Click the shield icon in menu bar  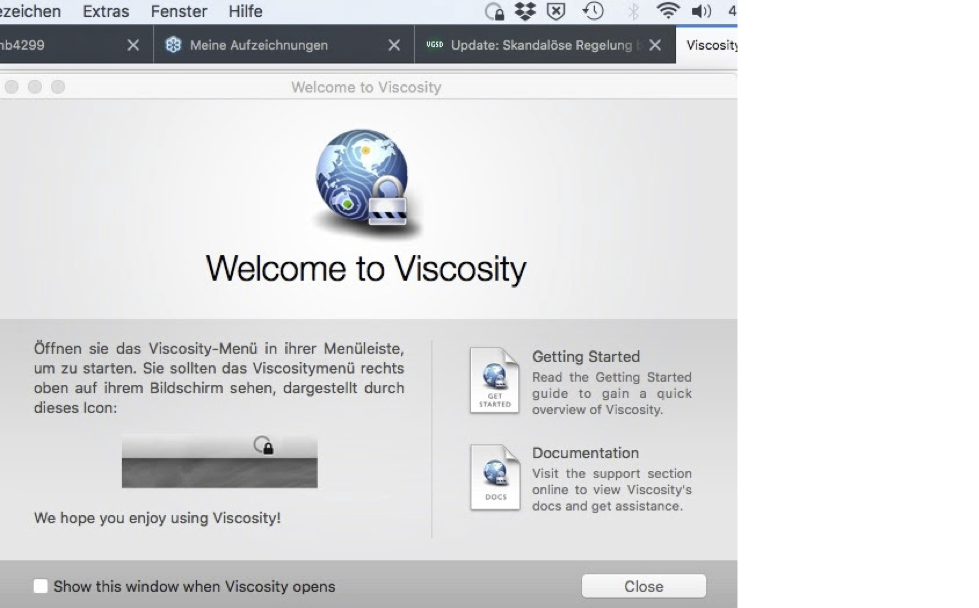(x=556, y=11)
